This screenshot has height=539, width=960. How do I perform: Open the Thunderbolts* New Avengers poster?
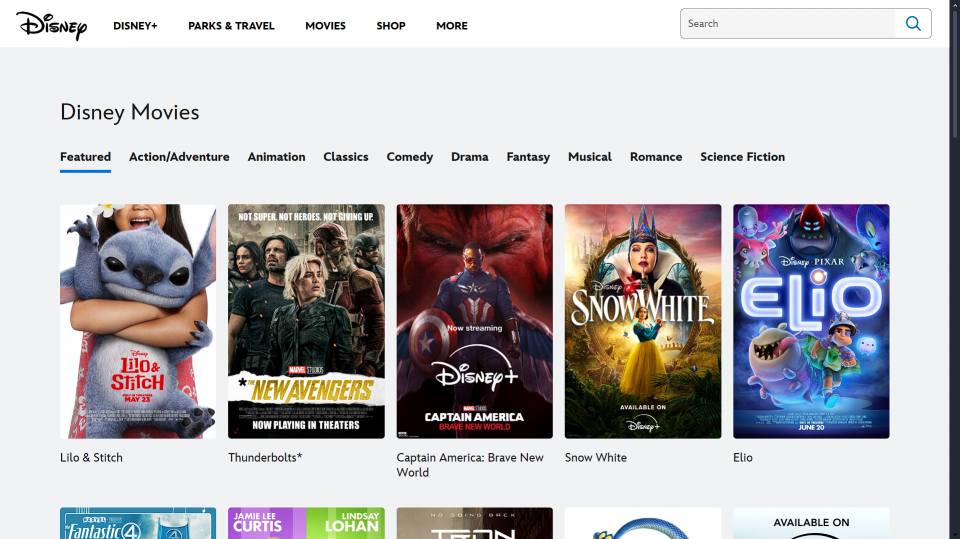point(306,321)
